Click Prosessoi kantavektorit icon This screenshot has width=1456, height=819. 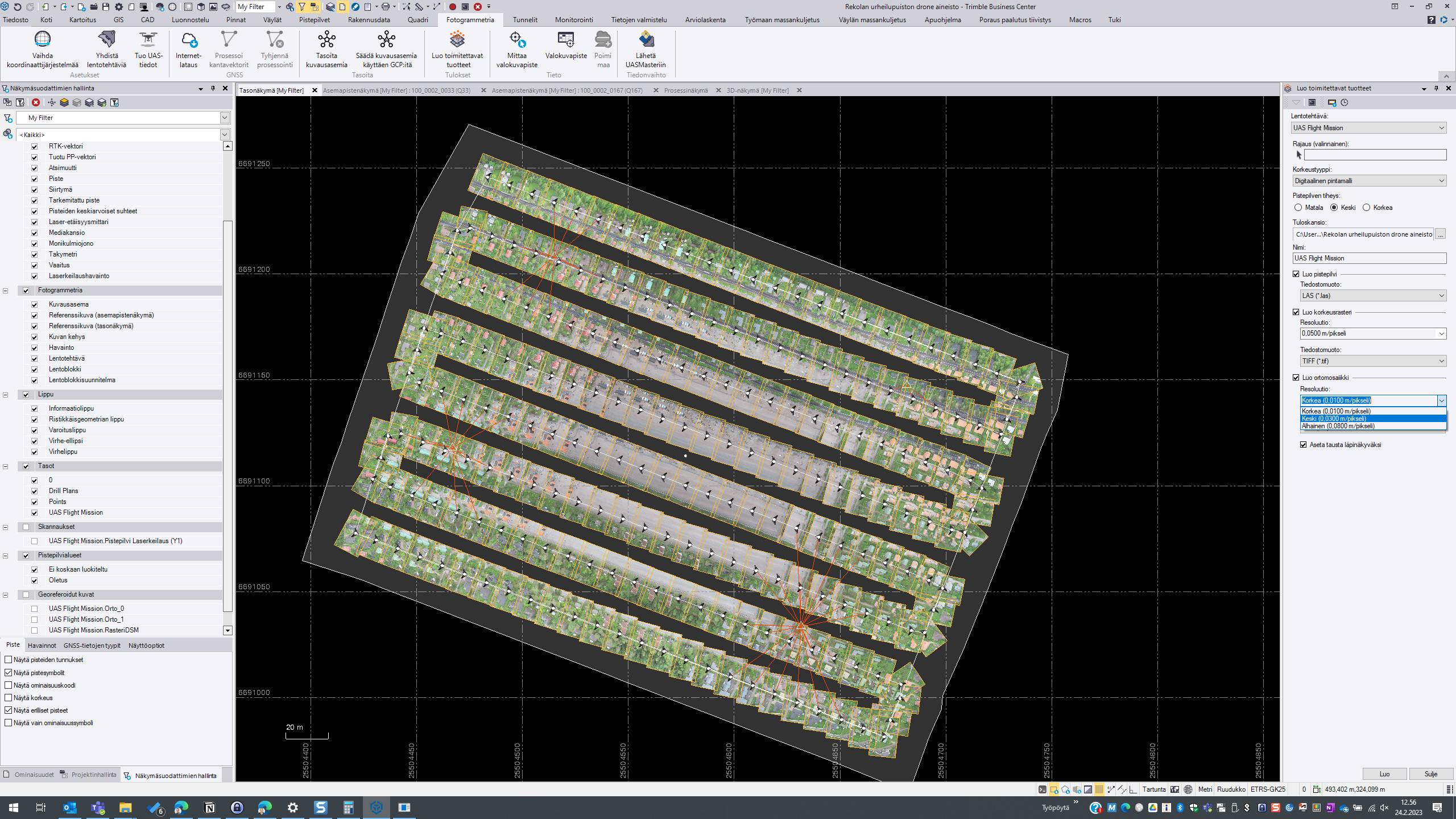click(x=229, y=39)
